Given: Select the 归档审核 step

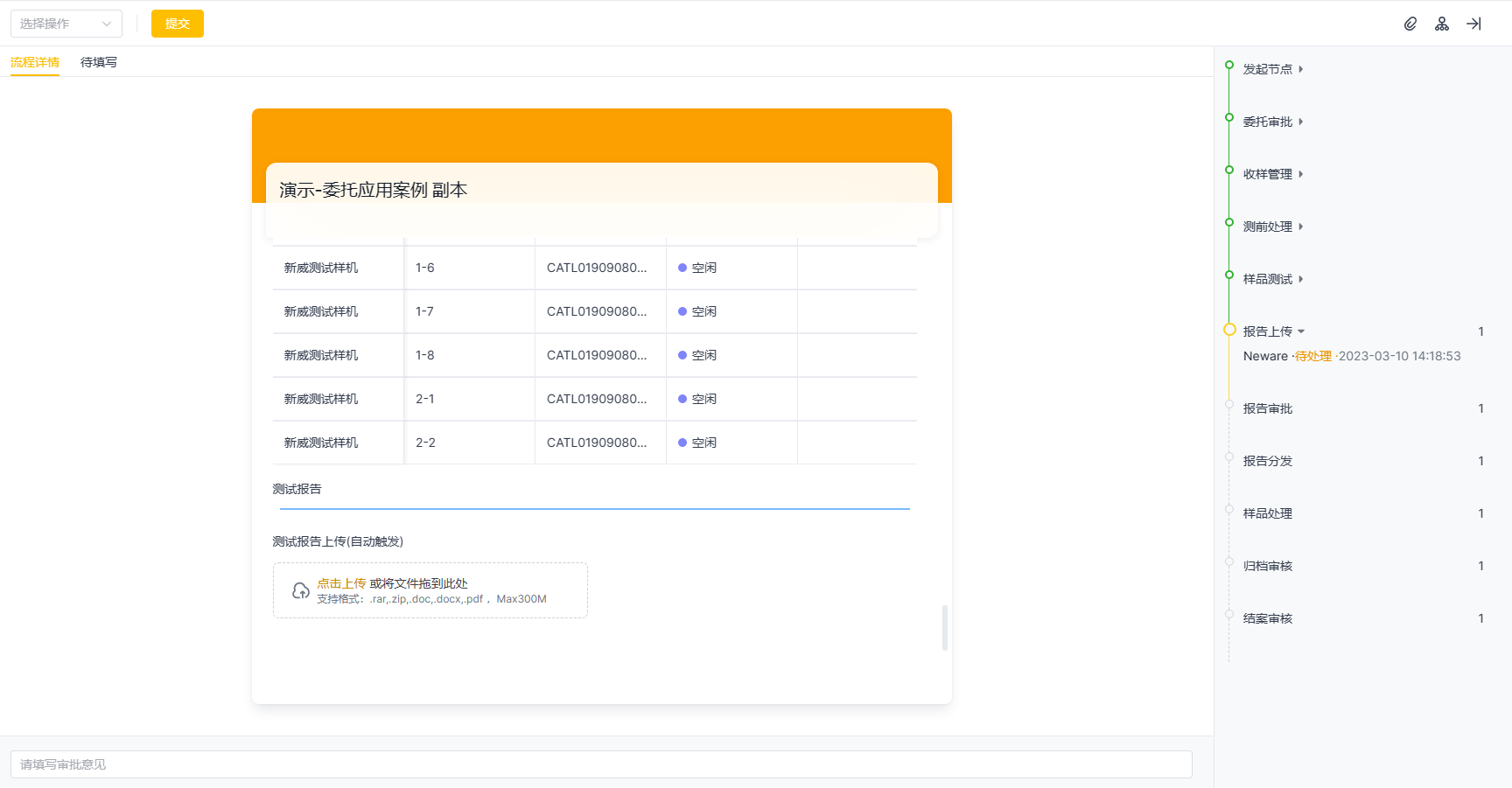Looking at the screenshot, I should point(1268,566).
